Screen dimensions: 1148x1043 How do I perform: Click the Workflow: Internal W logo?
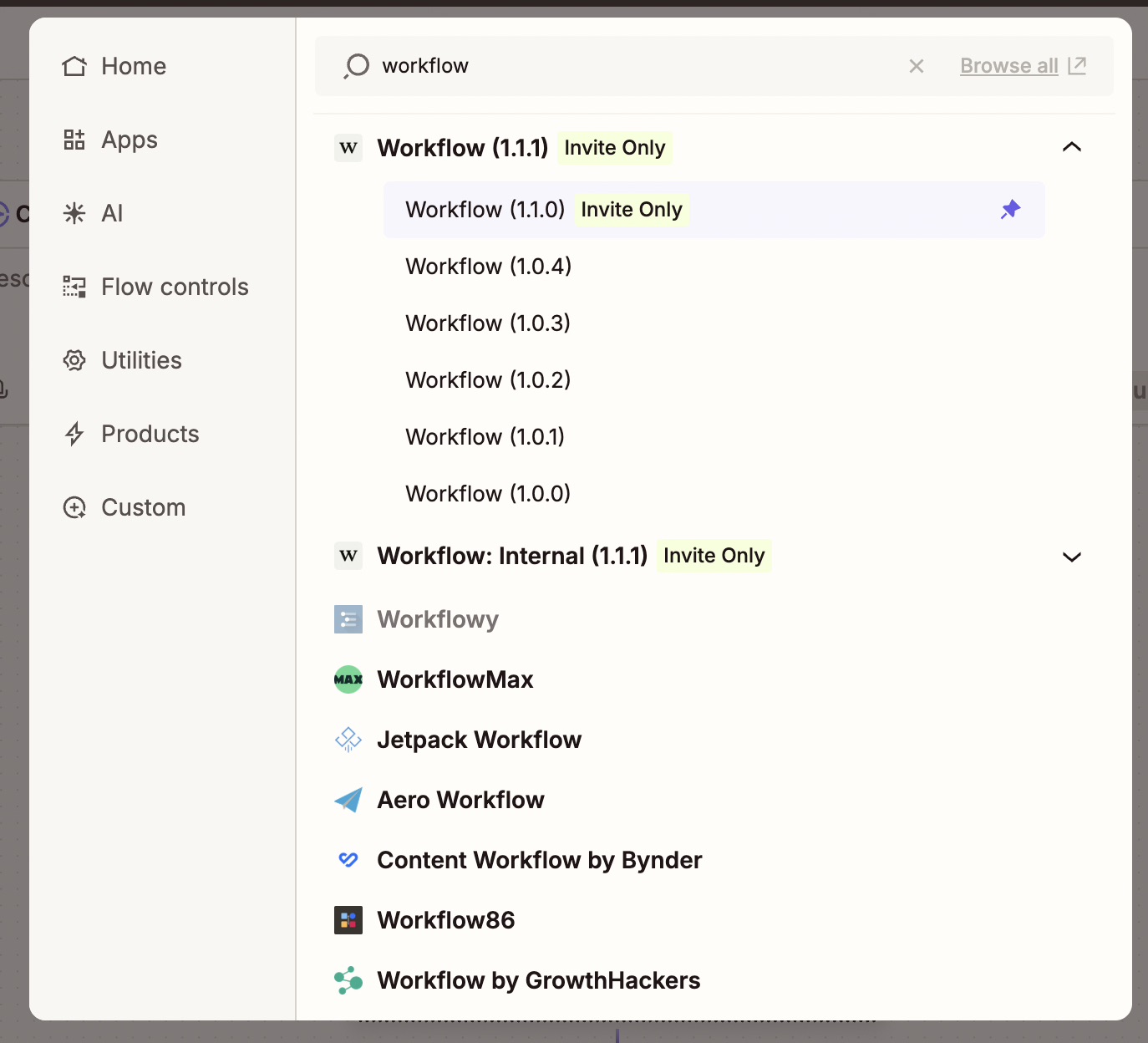pyautogui.click(x=348, y=556)
